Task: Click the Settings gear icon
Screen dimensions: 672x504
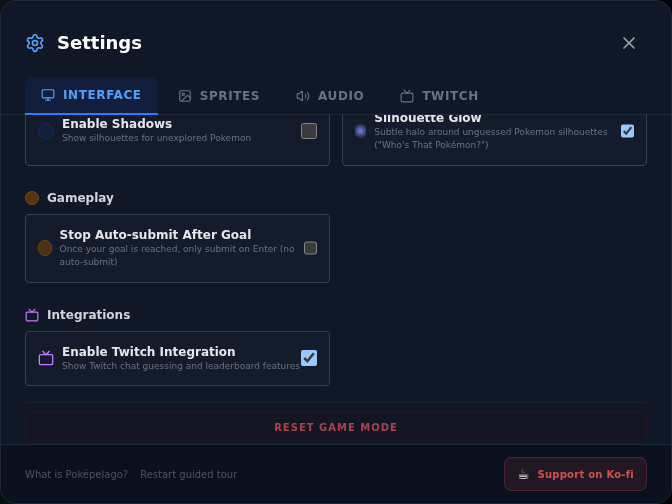Action: coord(35,43)
